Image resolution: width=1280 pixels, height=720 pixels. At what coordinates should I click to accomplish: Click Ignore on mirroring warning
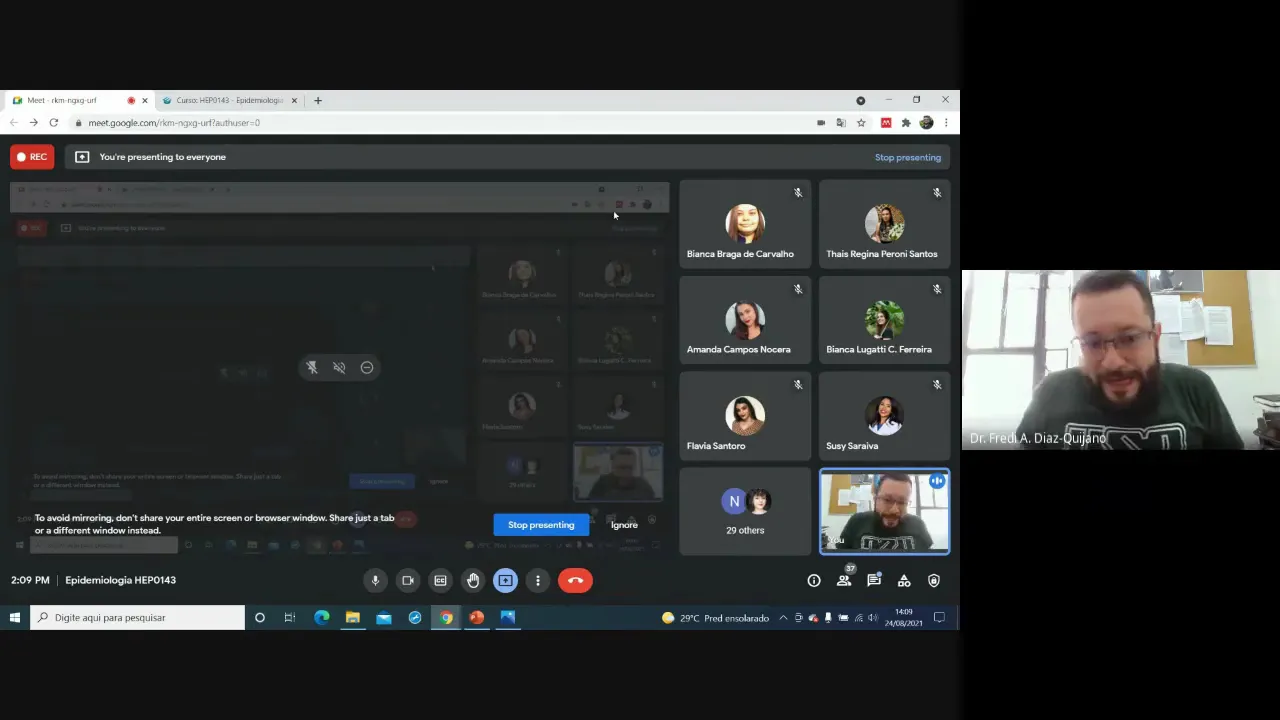pyautogui.click(x=624, y=525)
